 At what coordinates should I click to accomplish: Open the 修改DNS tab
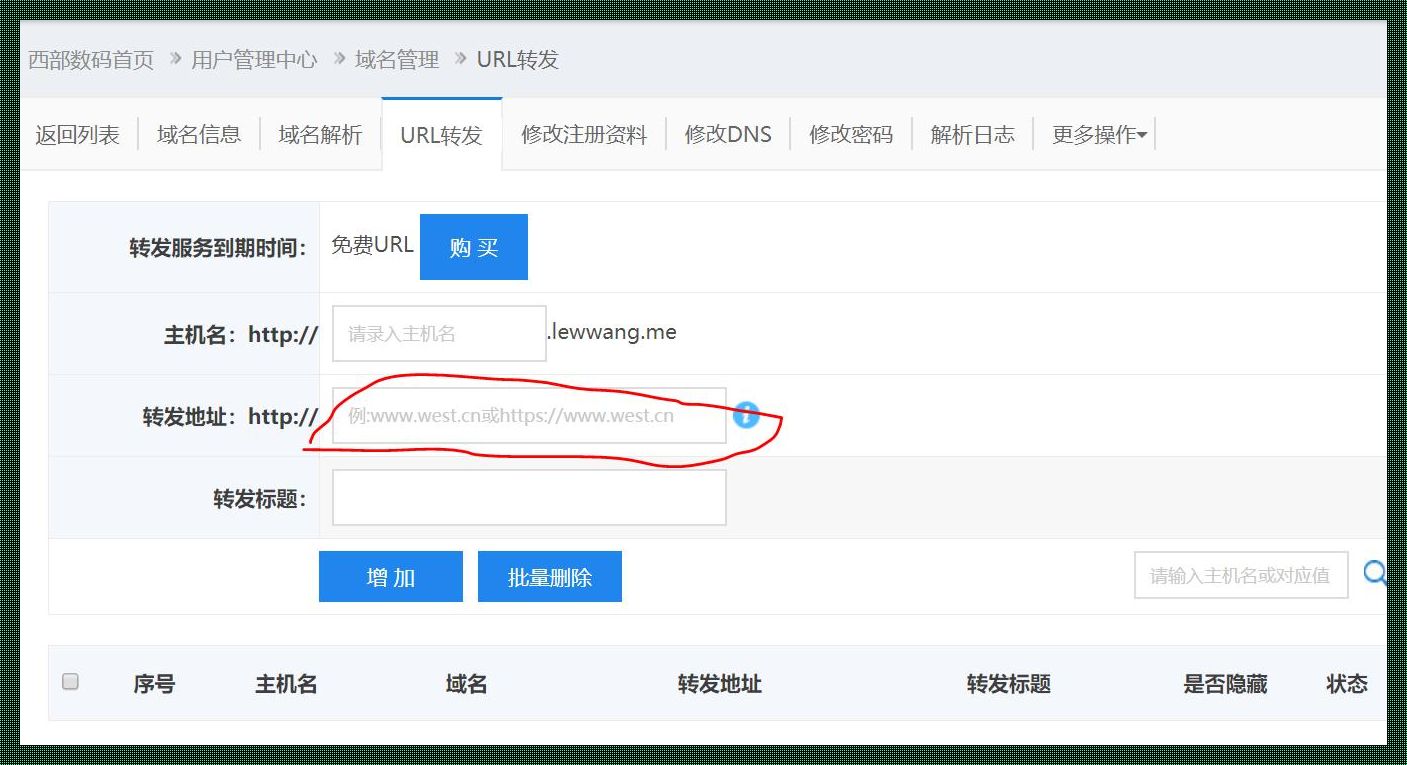(727, 133)
